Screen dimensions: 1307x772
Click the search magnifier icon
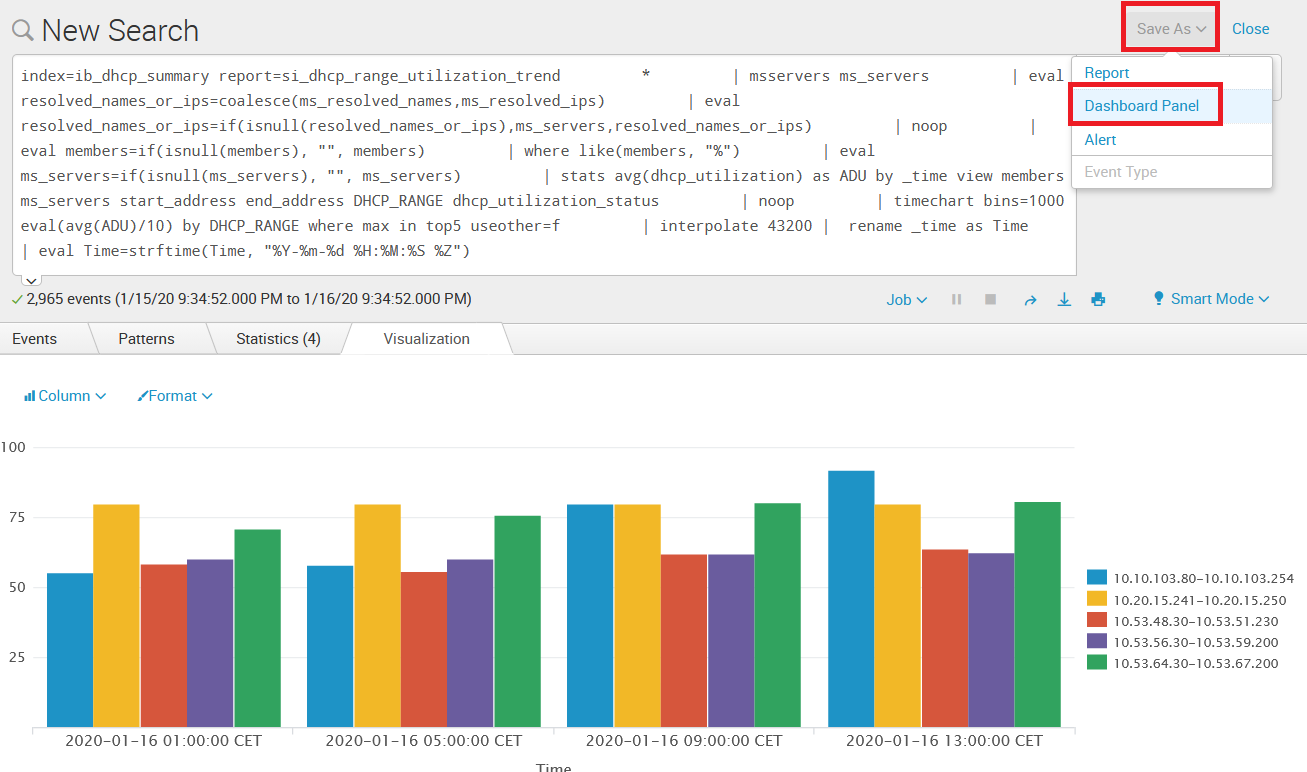[x=21, y=31]
